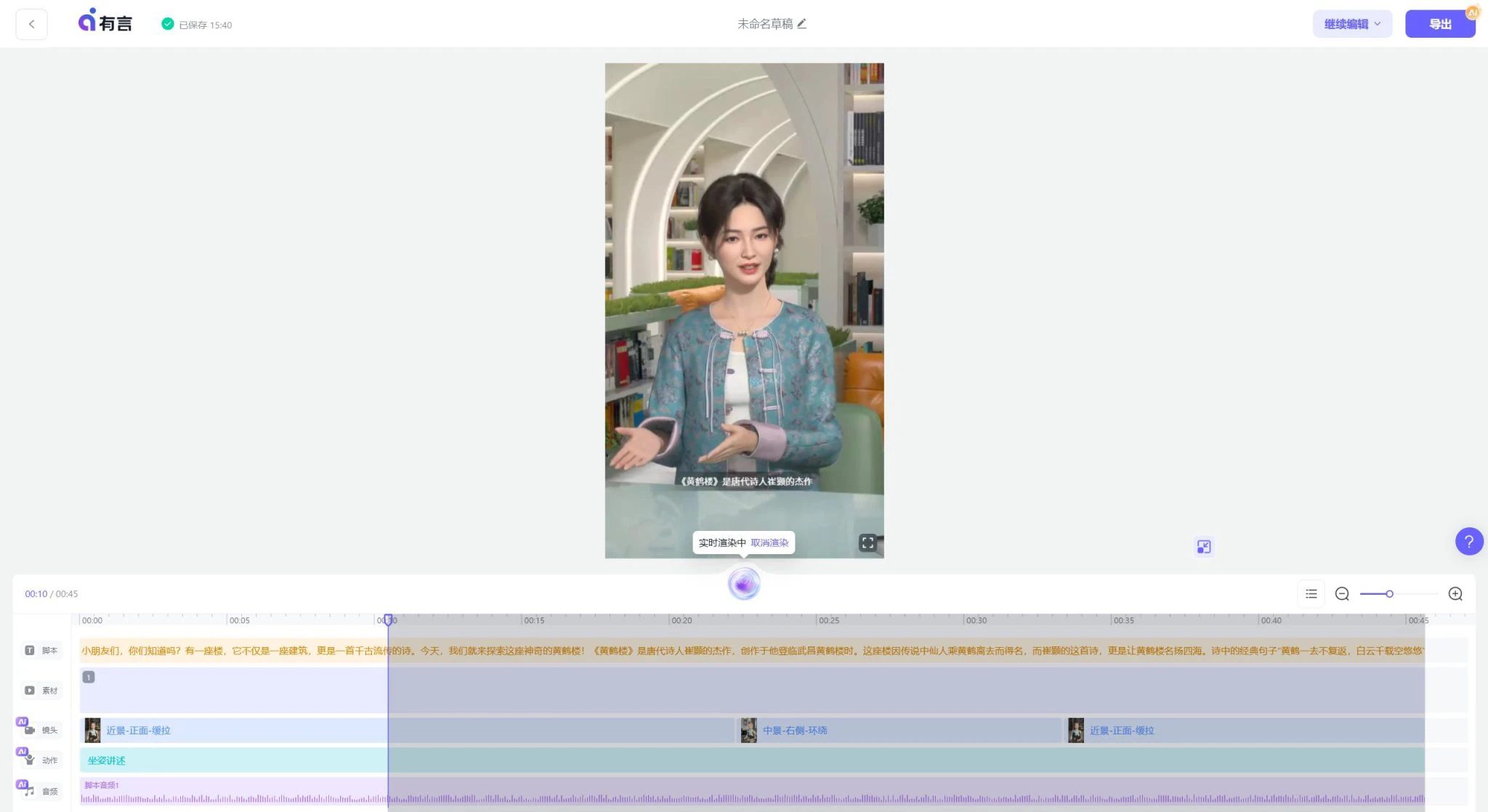Click the collapse panel icon near the preview

coord(1204,547)
